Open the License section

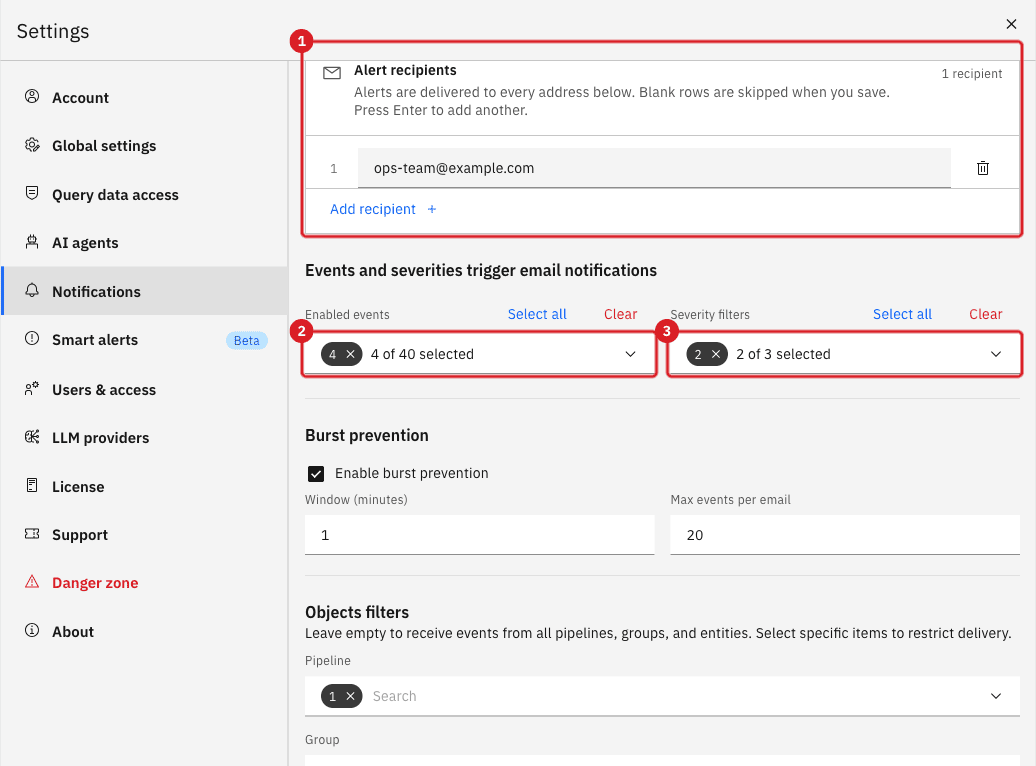144,486
